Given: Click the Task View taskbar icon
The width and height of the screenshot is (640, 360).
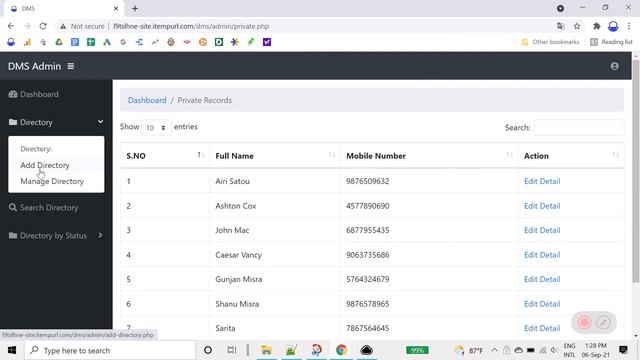Looking at the screenshot, I should pyautogui.click(x=232, y=350).
